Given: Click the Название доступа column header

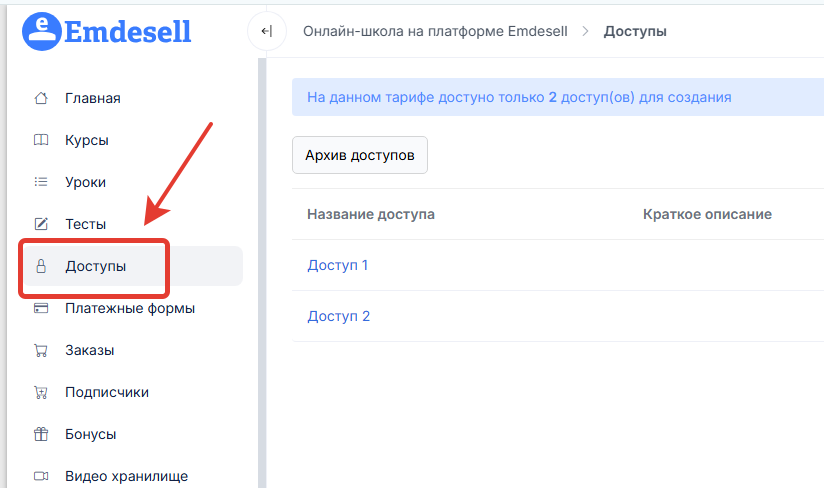Looking at the screenshot, I should coord(371,214).
